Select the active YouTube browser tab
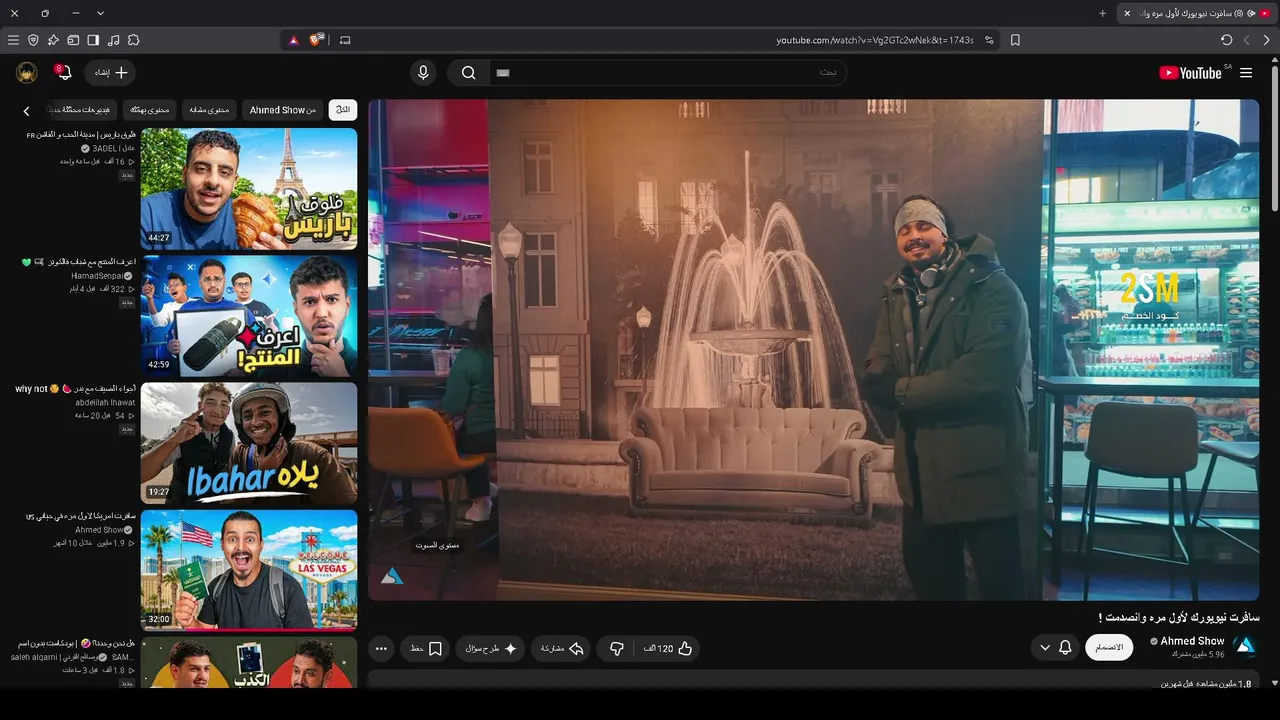 tap(1197, 13)
